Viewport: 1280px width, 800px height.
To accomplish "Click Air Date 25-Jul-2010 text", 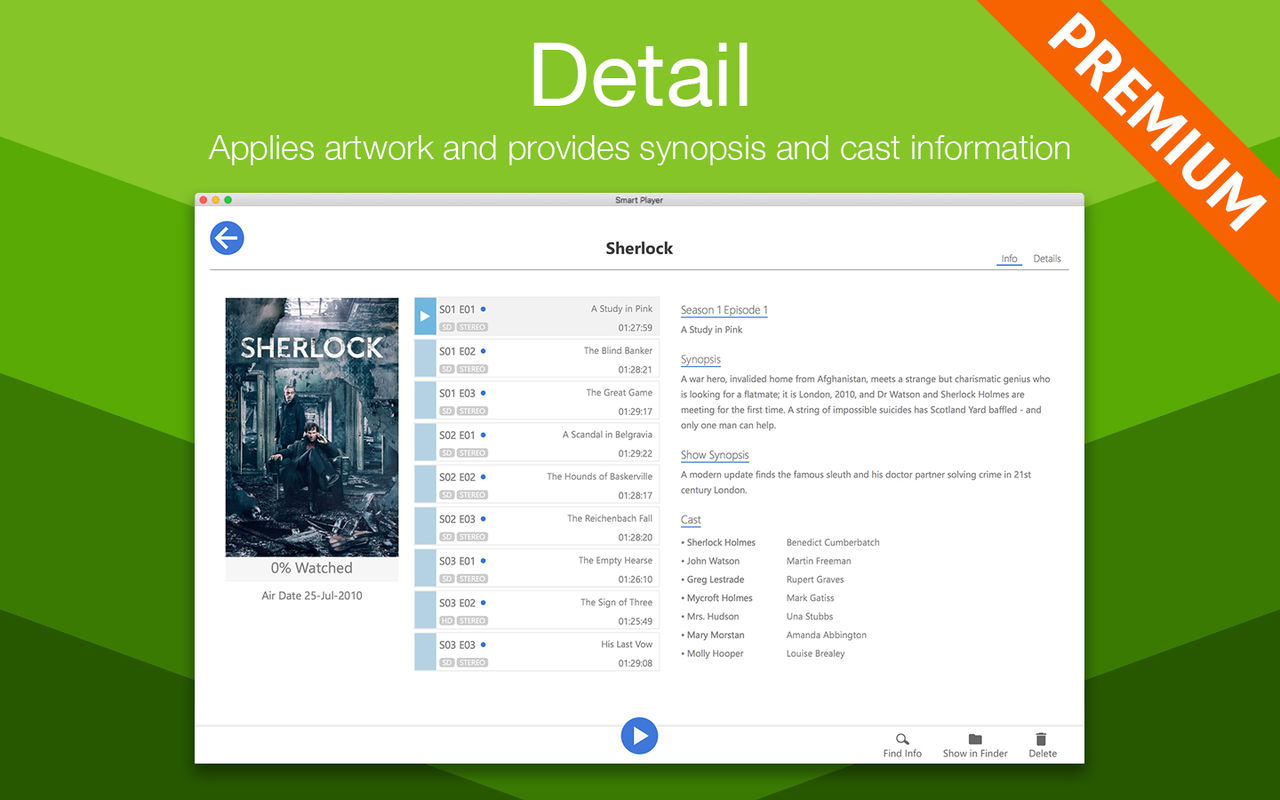I will click(312, 596).
